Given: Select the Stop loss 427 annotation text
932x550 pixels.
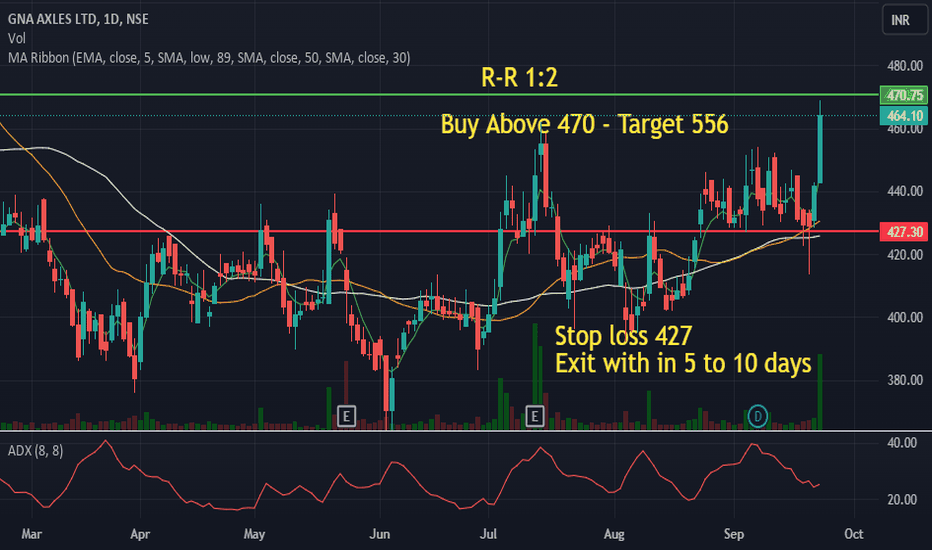Looking at the screenshot, I should point(624,336).
